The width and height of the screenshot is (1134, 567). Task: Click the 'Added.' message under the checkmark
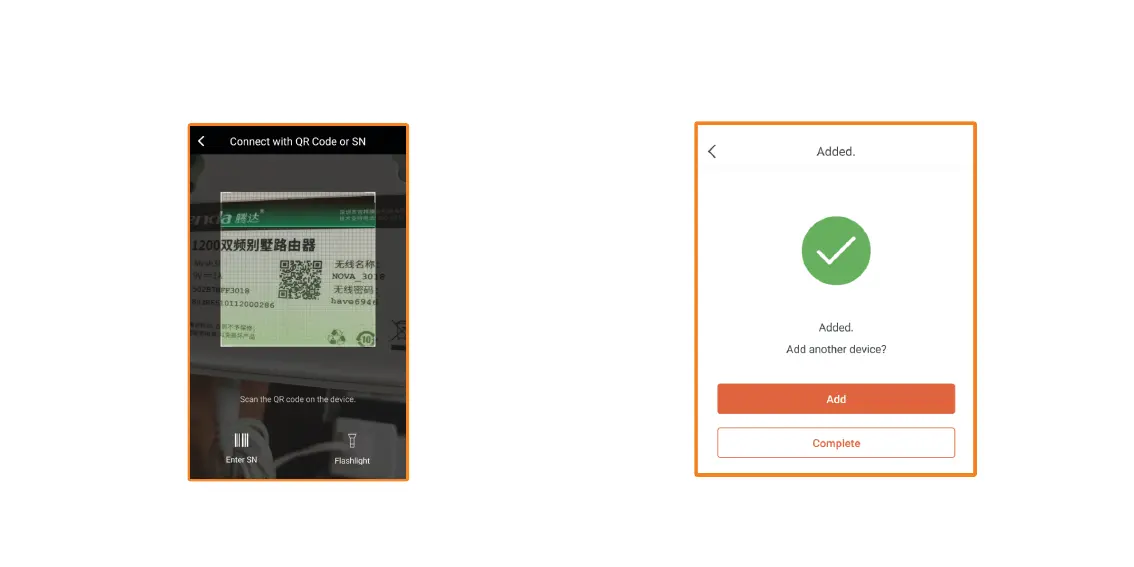[836, 328]
